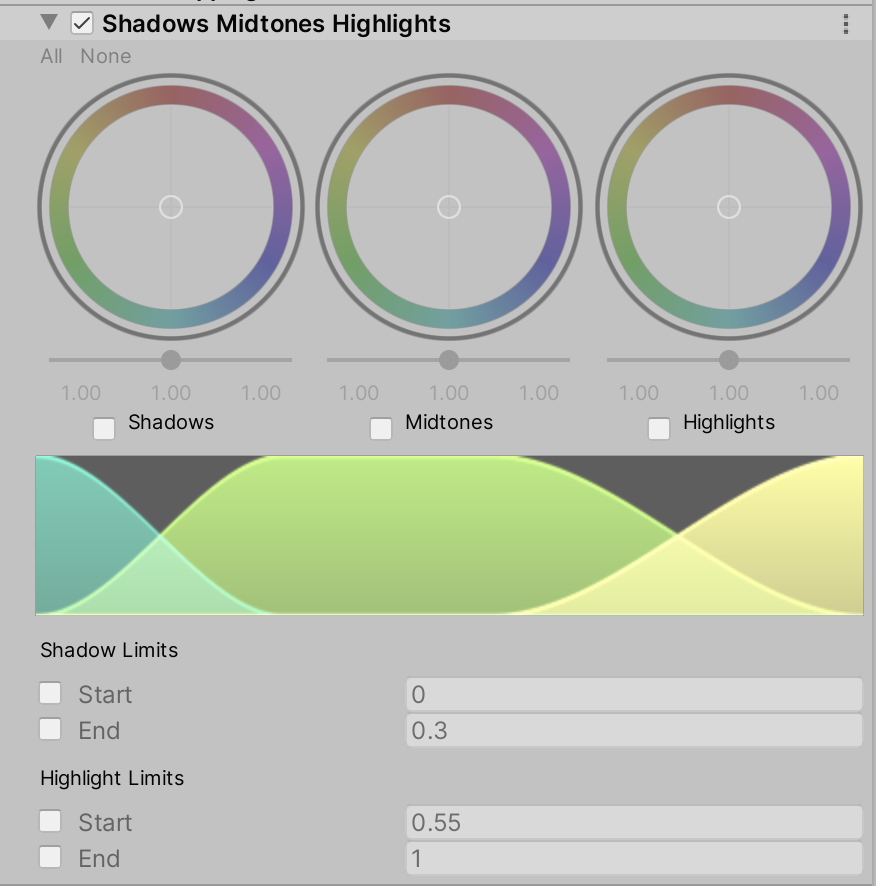The height and width of the screenshot is (886, 876).
Task: Disable the Shadows Midtones Highlights override checkbox
Action: point(82,23)
